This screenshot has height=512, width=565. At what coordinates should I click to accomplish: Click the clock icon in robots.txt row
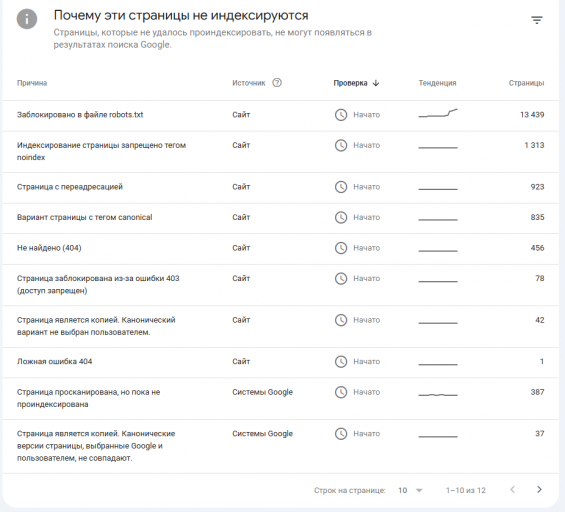(341, 115)
